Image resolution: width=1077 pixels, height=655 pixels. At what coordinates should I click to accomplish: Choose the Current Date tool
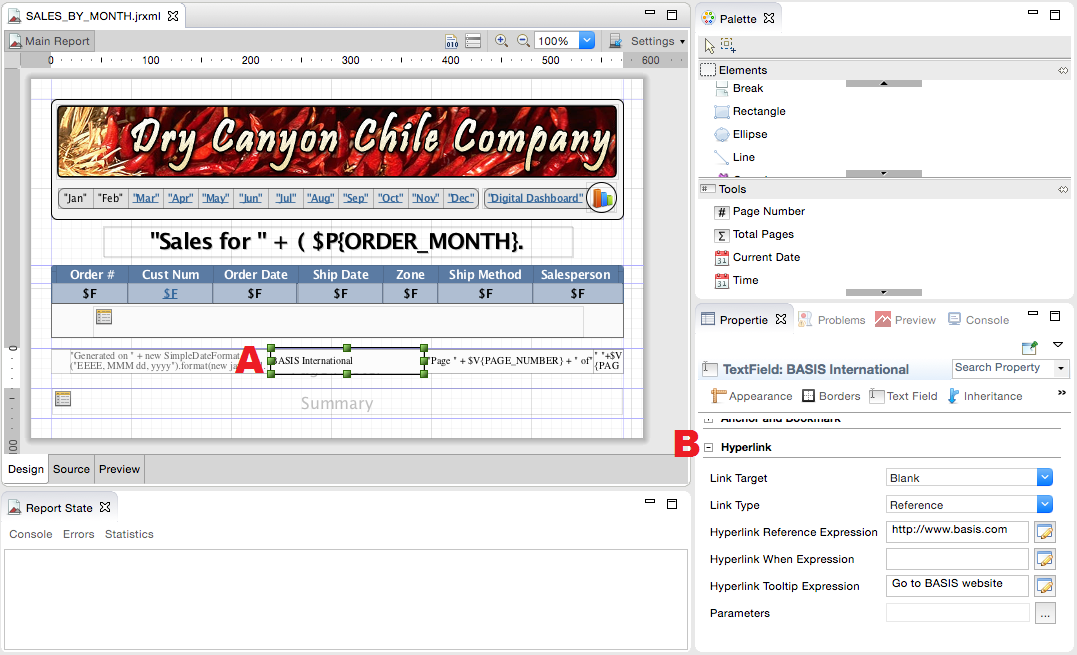766,257
